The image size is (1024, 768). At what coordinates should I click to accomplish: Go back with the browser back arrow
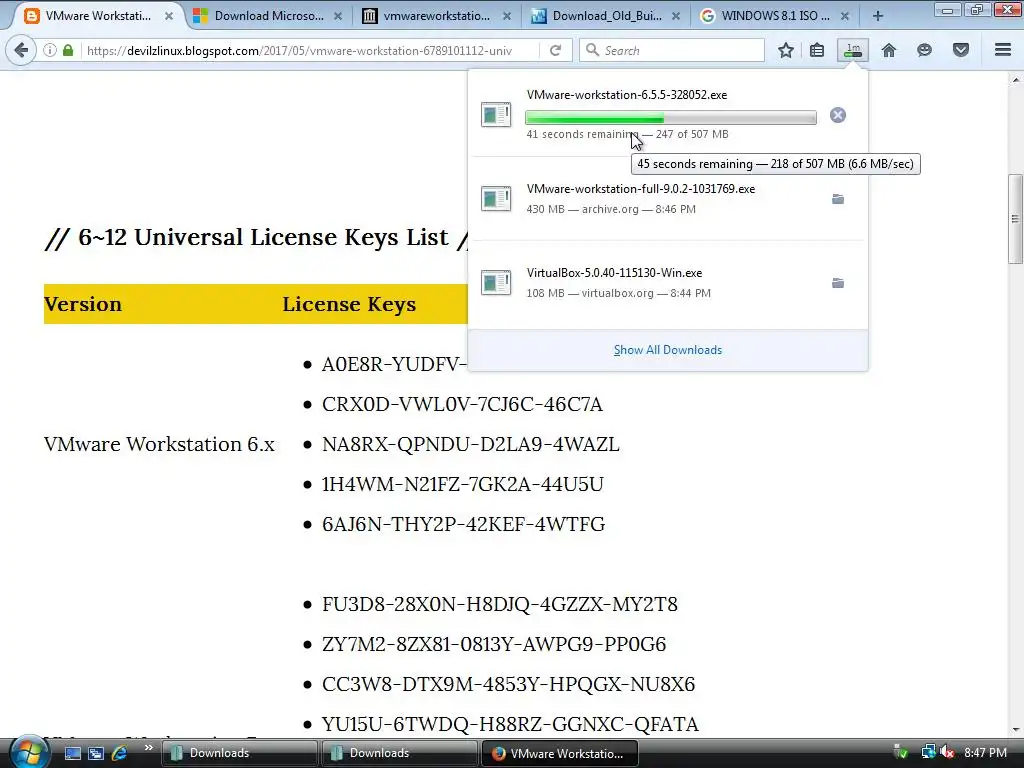21,50
